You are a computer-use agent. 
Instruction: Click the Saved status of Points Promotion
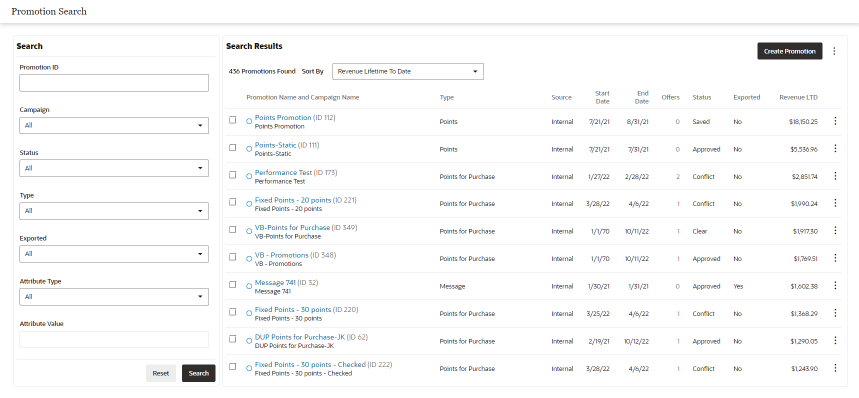click(701, 122)
